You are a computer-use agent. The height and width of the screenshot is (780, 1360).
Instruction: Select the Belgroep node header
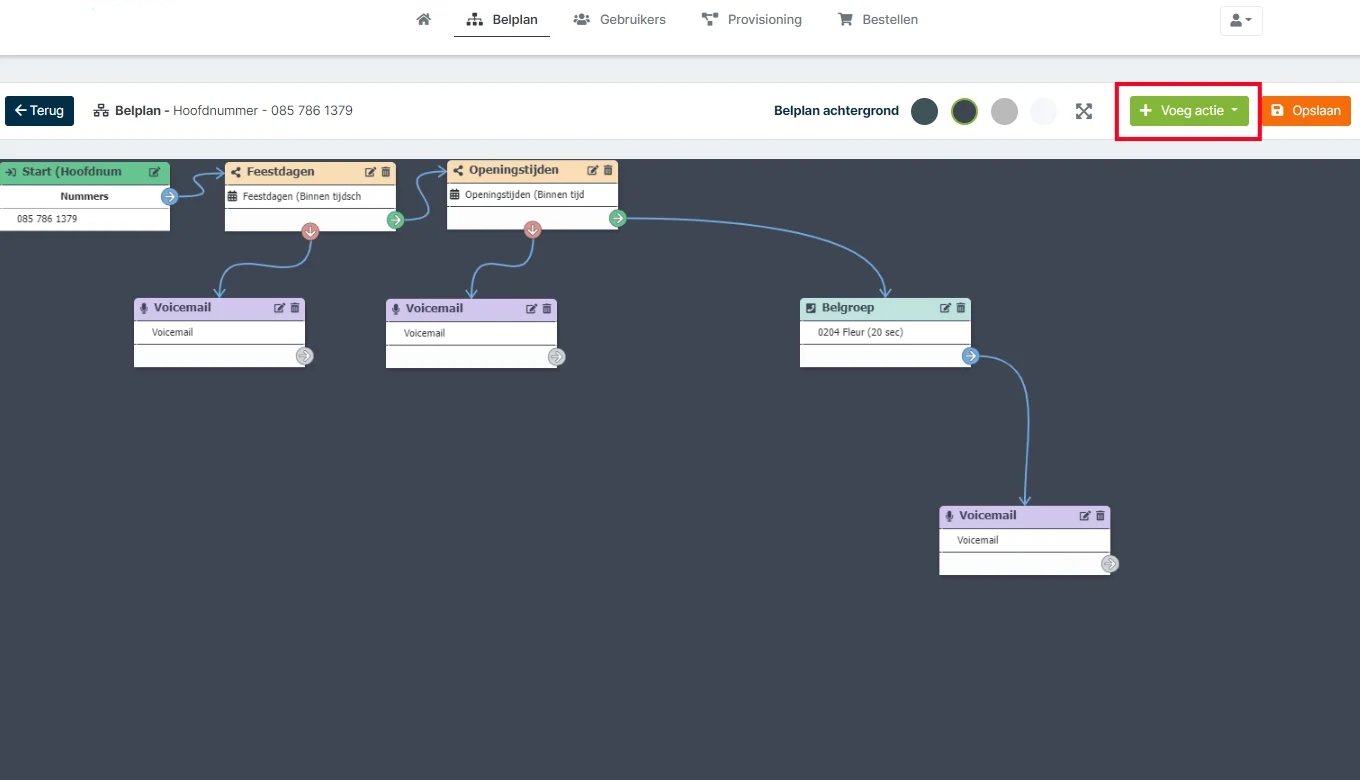[885, 308]
